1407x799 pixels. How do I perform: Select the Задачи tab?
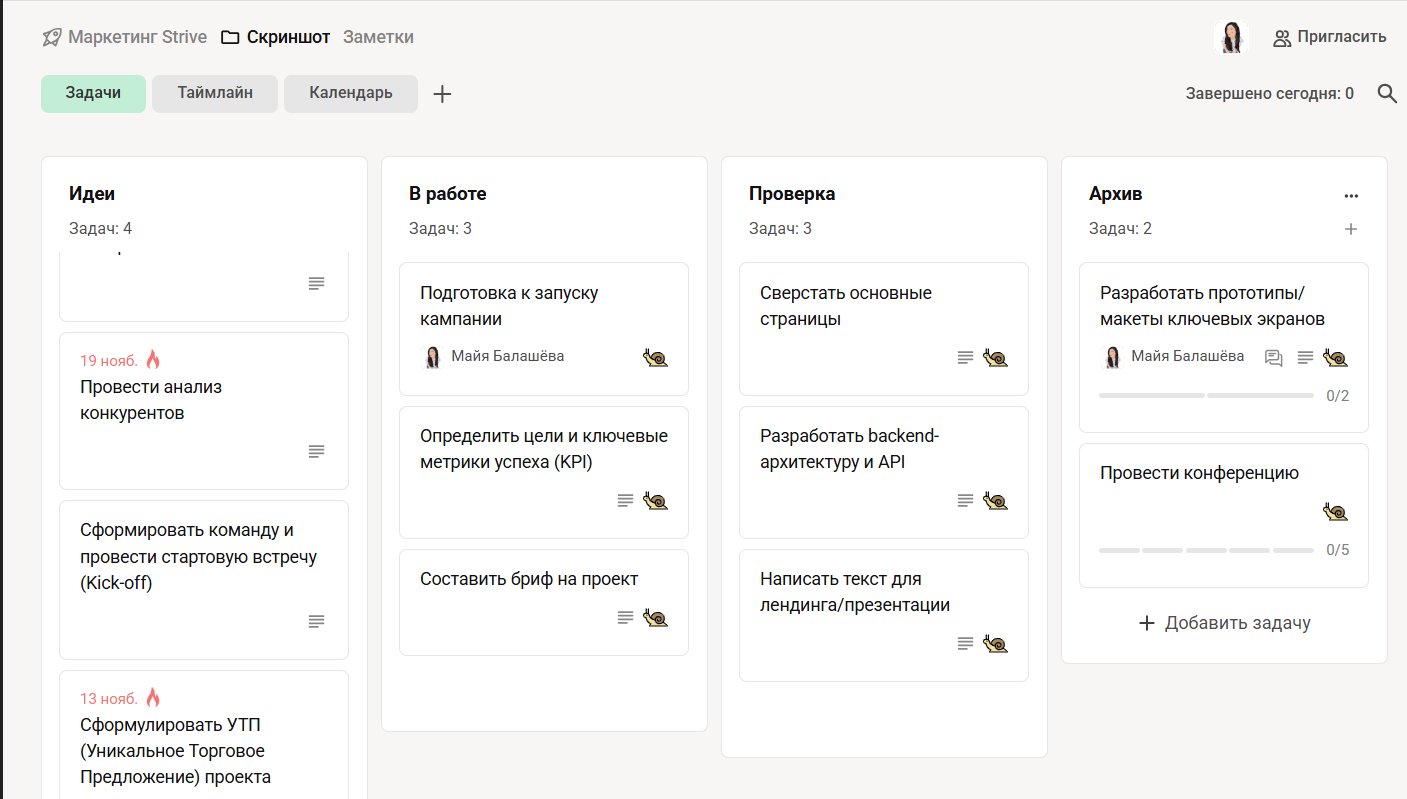click(94, 94)
